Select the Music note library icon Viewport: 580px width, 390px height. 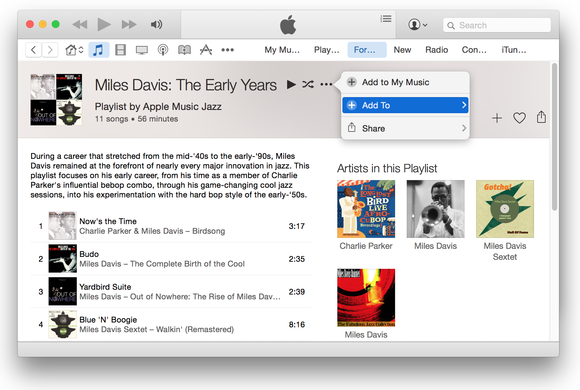point(98,50)
